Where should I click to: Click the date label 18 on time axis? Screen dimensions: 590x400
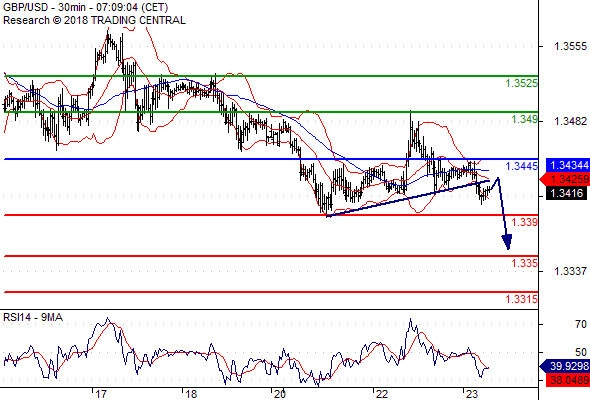click(191, 394)
